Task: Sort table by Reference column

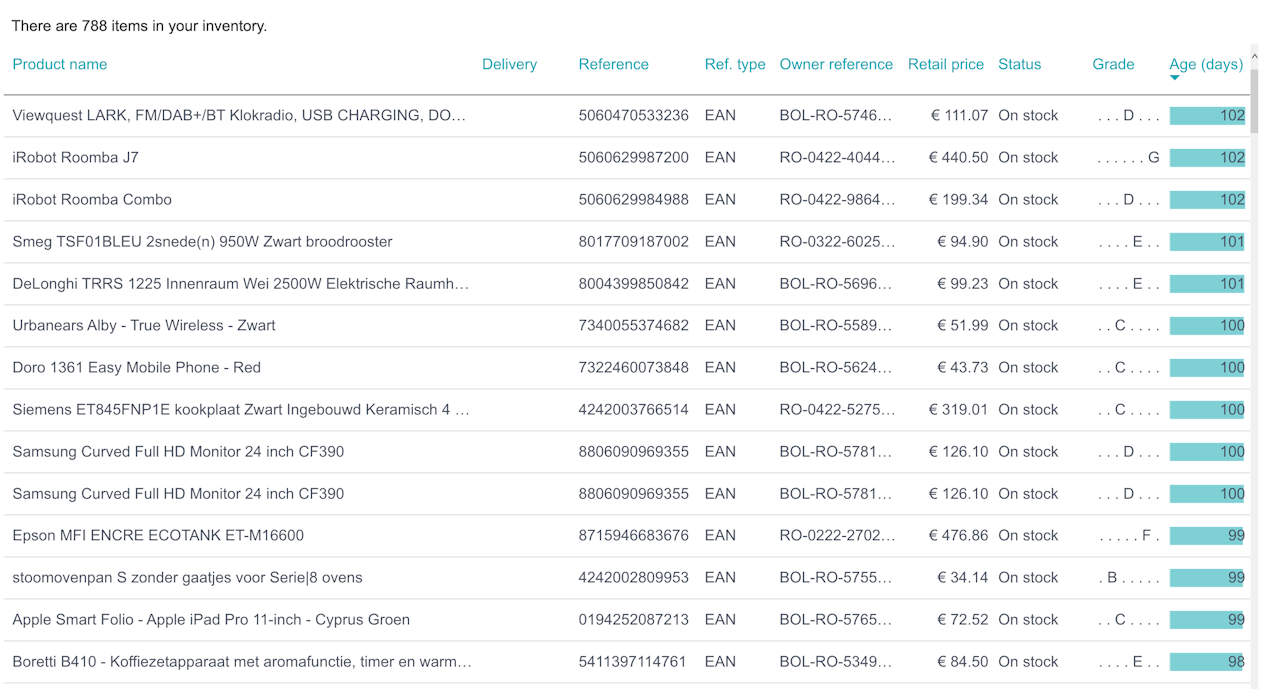Action: tap(613, 64)
